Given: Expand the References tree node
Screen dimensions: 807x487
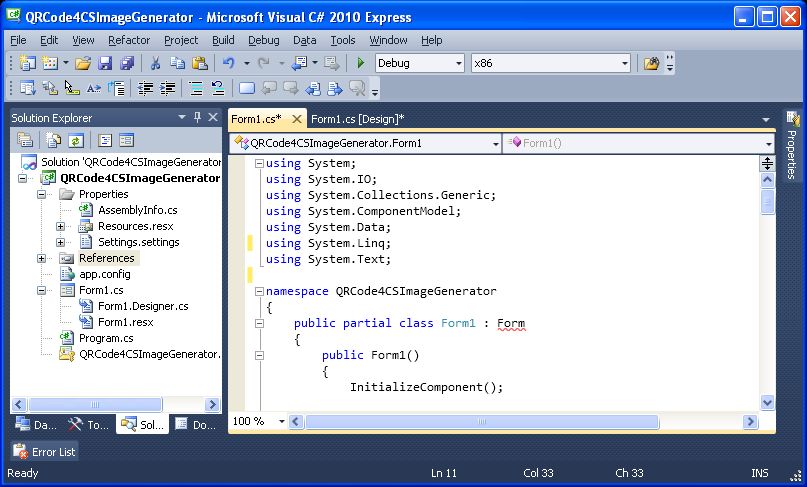Looking at the screenshot, I should click(42, 258).
